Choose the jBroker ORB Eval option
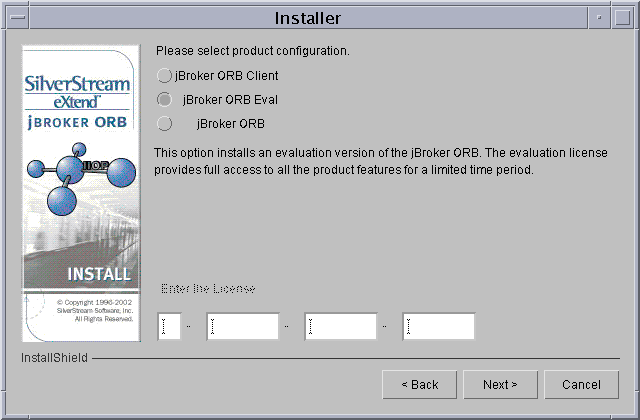The height and width of the screenshot is (420, 640). pos(164,100)
